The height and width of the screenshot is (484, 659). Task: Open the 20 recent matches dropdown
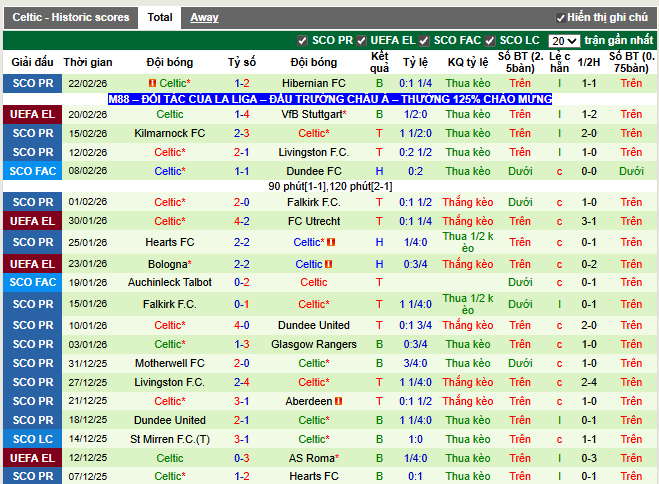(564, 41)
